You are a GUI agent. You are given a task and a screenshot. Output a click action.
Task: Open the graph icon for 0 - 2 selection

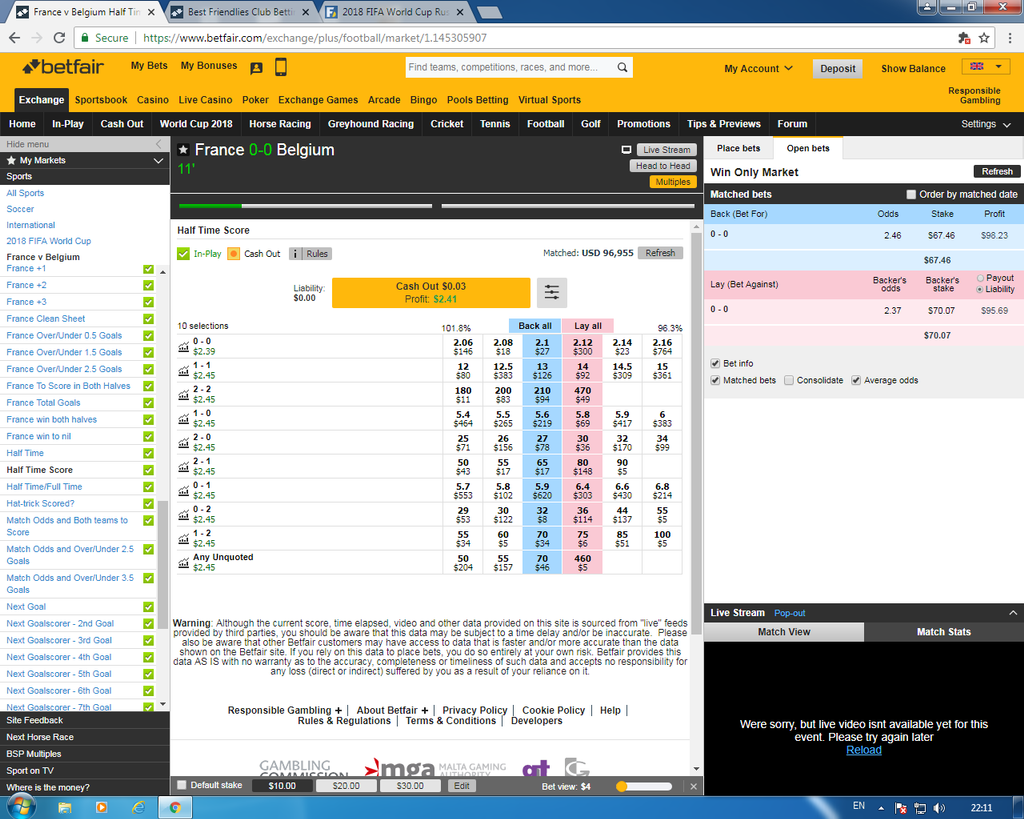(184, 515)
